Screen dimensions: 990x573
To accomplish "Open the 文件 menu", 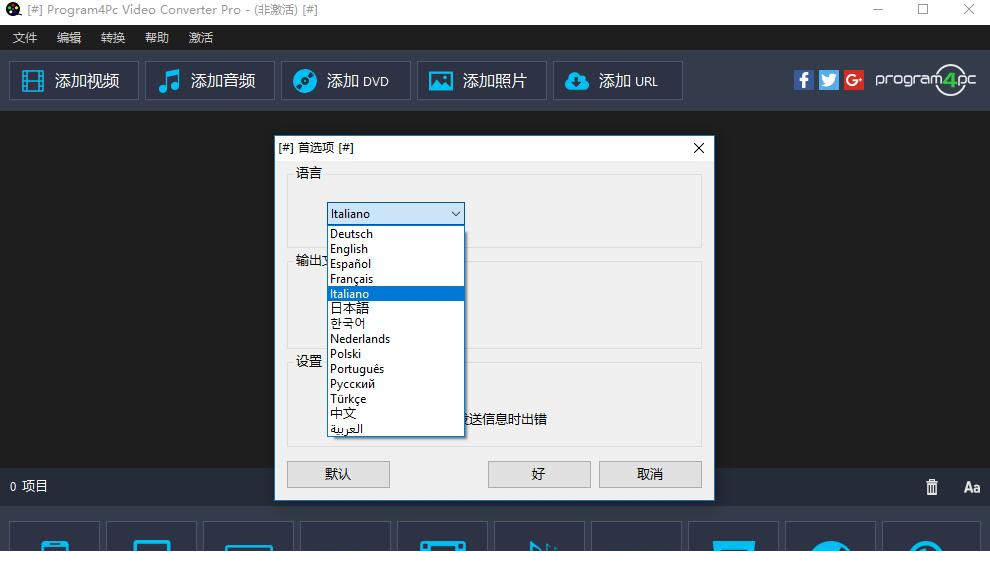I will (x=25, y=38).
